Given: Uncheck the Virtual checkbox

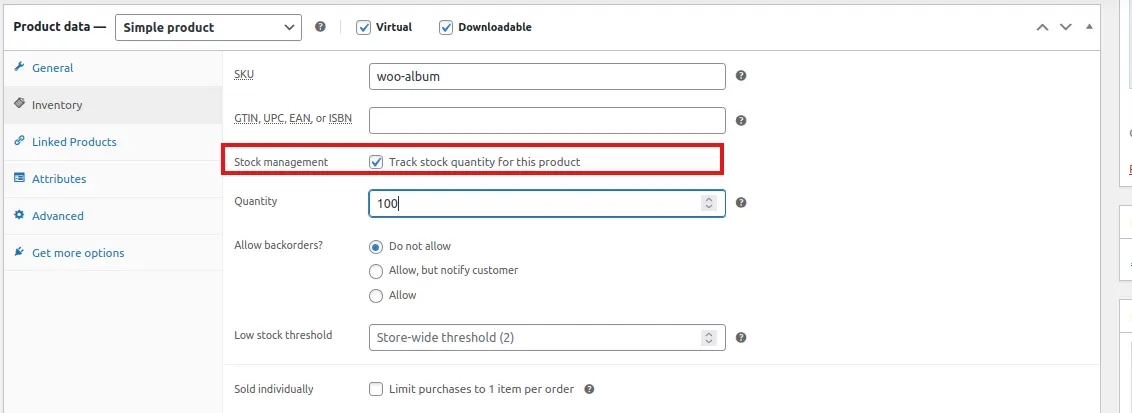Looking at the screenshot, I should (x=364, y=27).
